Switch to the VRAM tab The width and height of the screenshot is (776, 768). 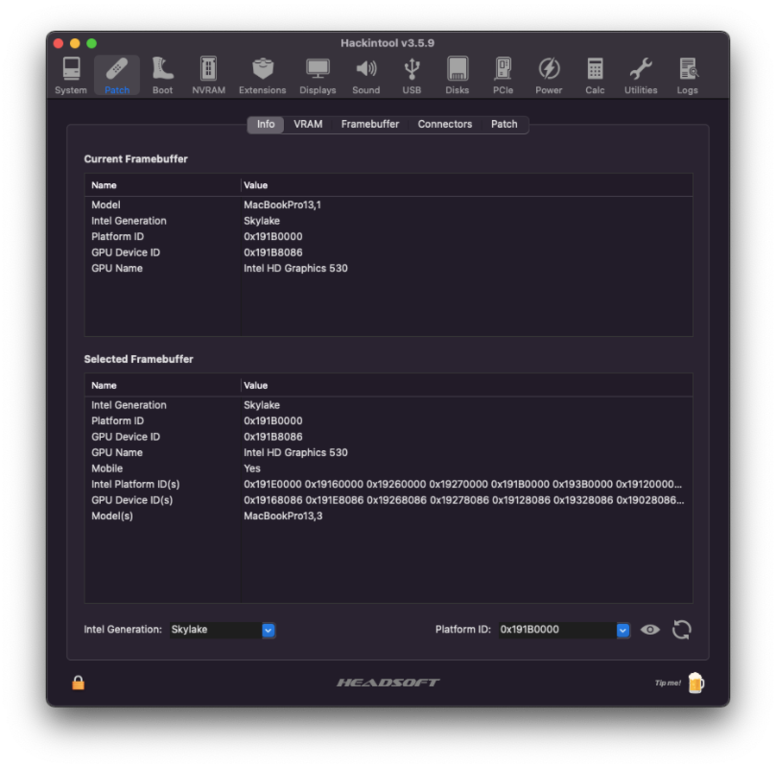308,124
